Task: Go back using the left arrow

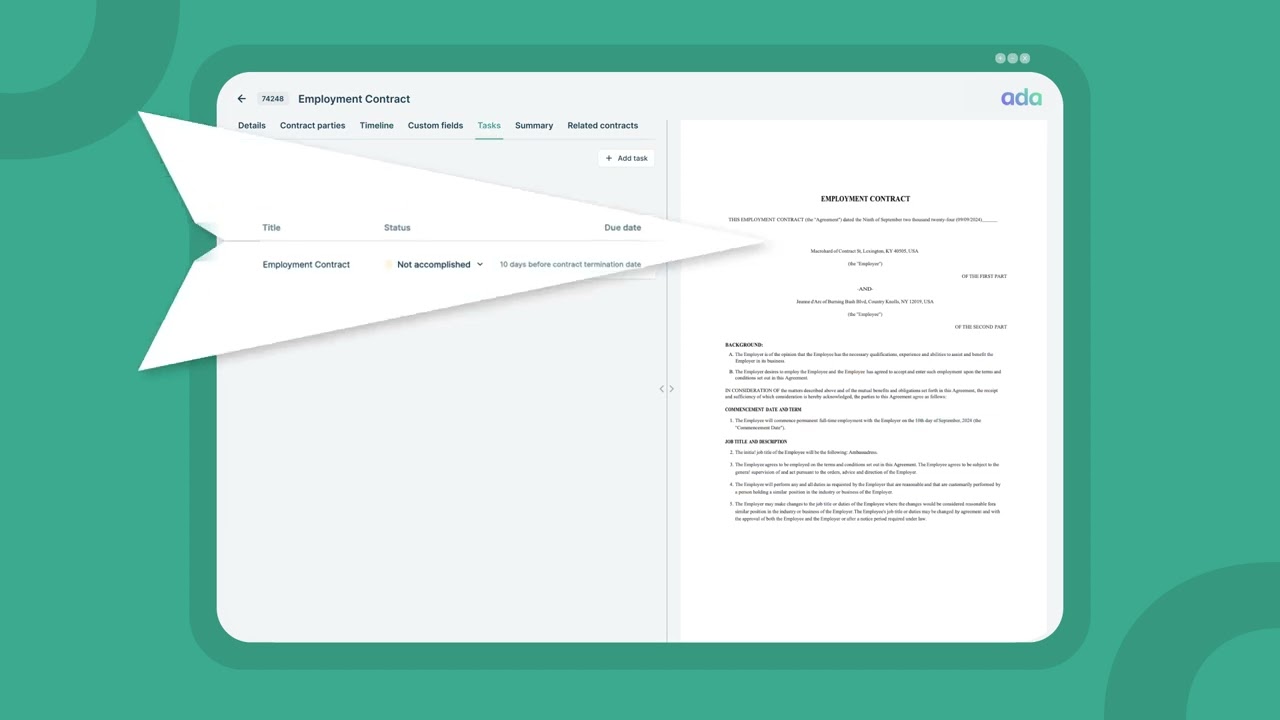Action: 241,99
